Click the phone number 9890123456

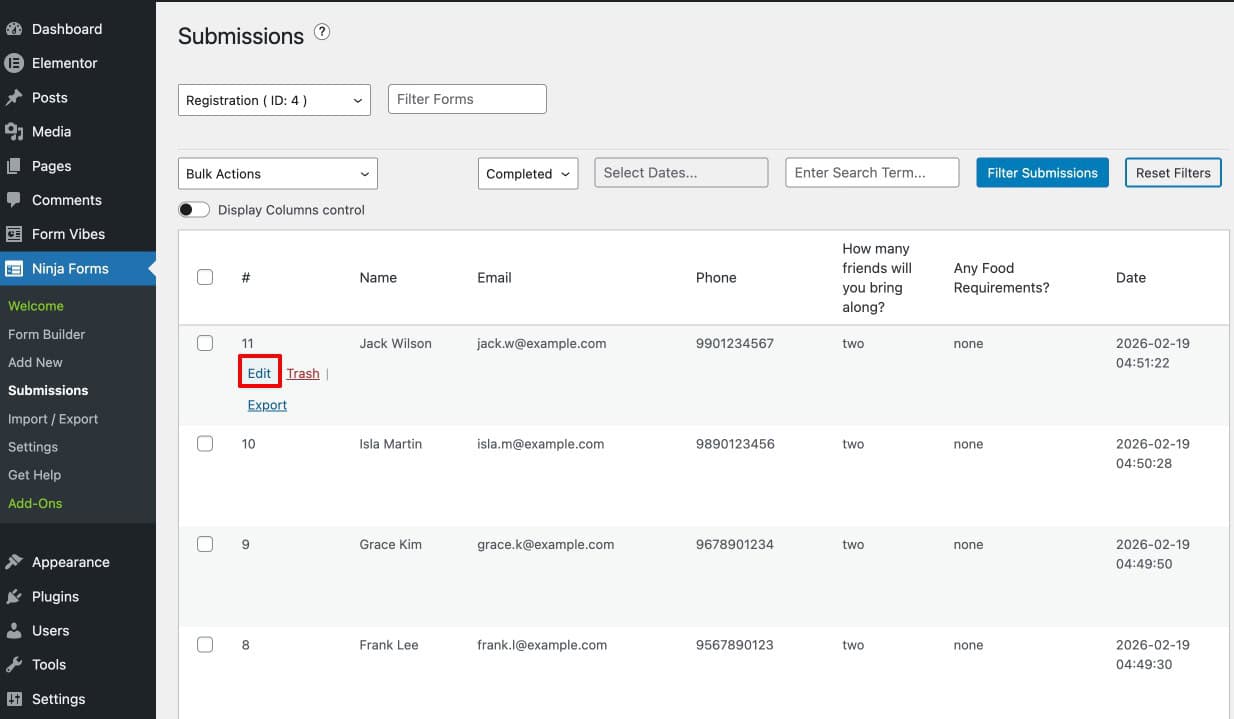point(735,444)
